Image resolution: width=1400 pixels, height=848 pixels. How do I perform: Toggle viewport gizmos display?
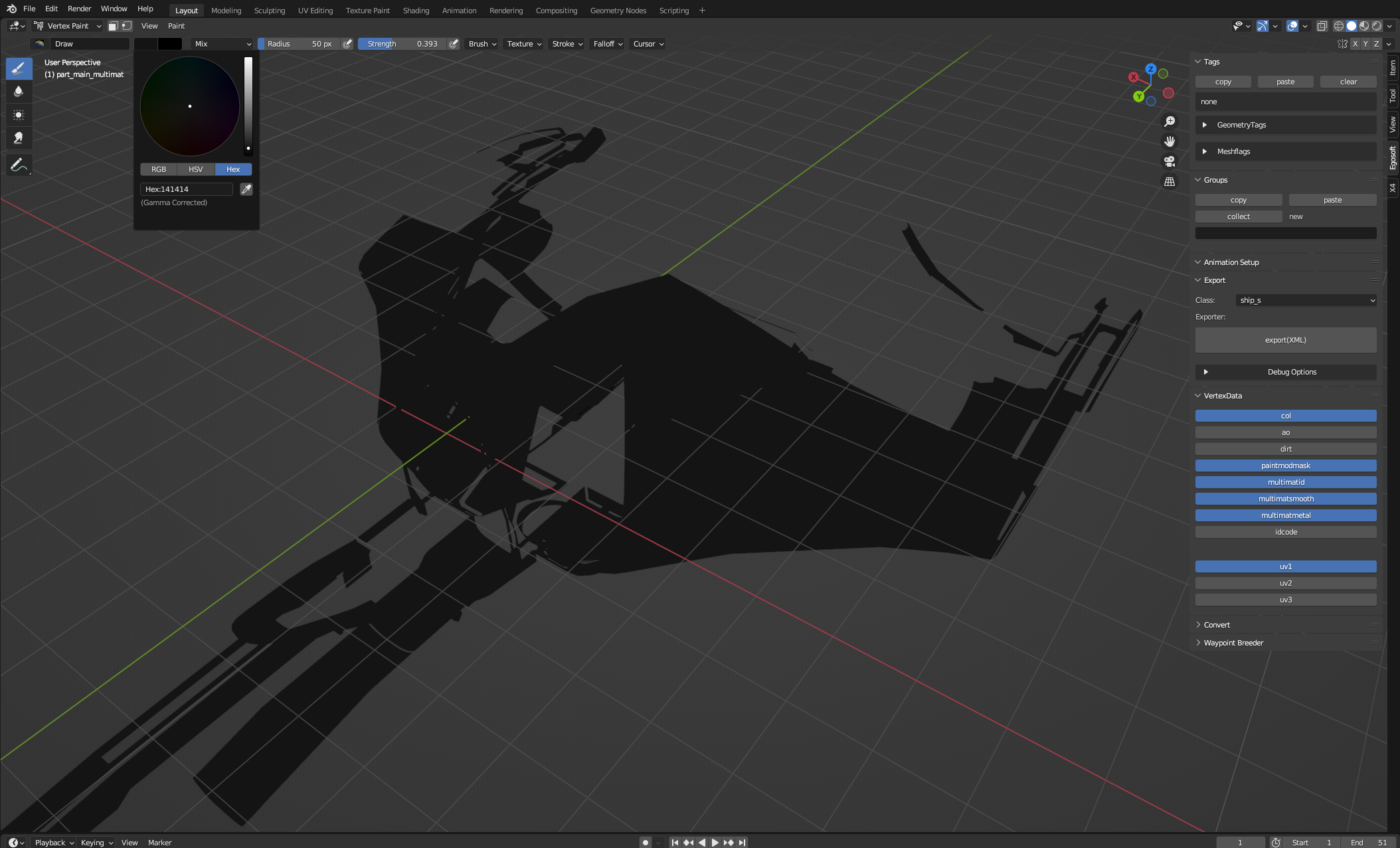point(1263,26)
